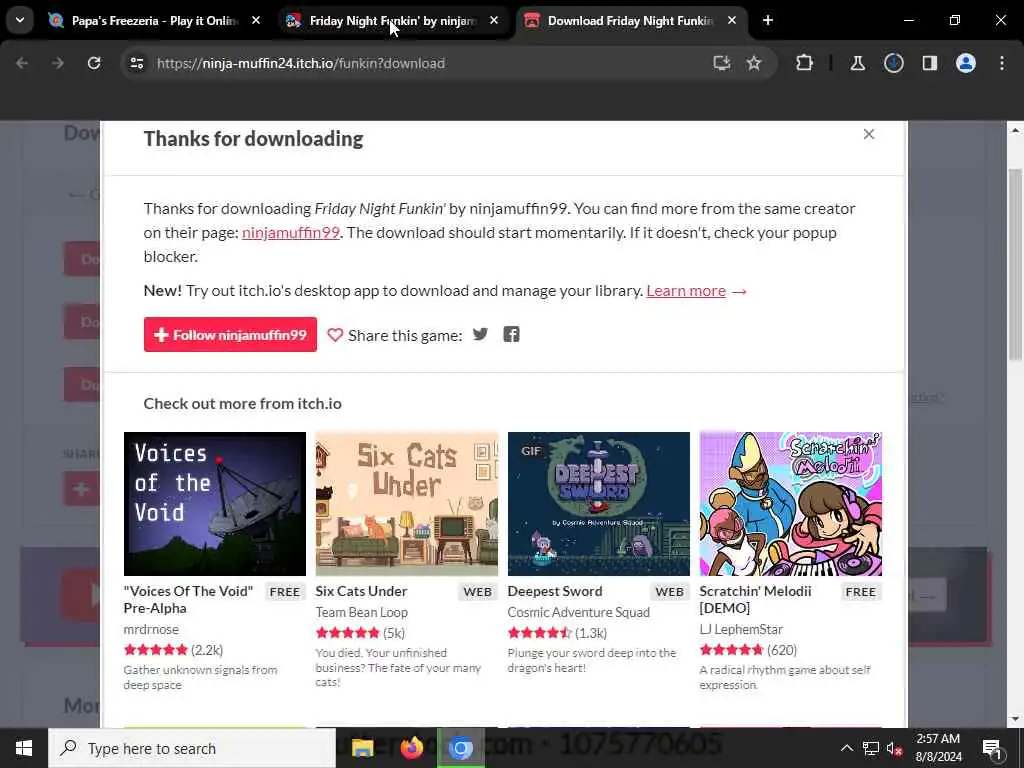1024x768 pixels.
Task: Close the Friday Night Funkin' by ninjamuffin tab
Action: [x=494, y=20]
